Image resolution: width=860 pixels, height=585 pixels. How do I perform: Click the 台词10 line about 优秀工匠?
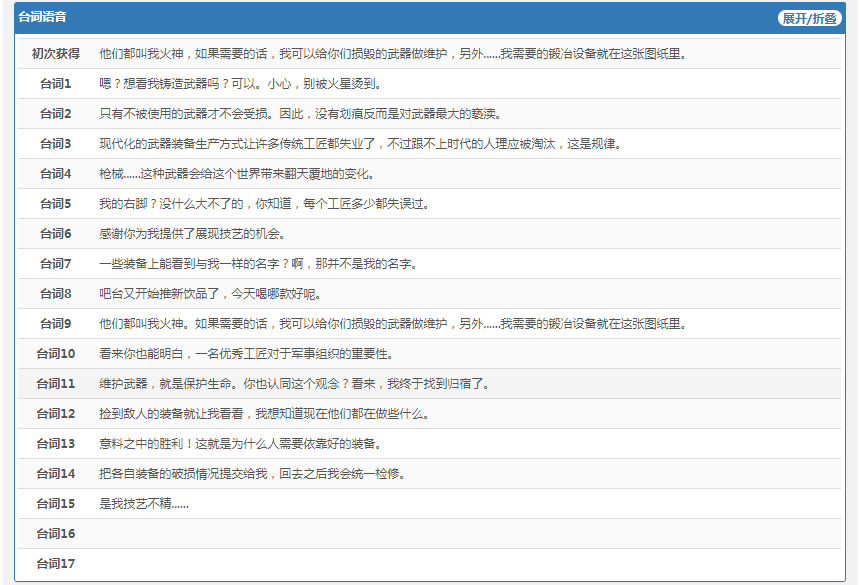pos(246,354)
